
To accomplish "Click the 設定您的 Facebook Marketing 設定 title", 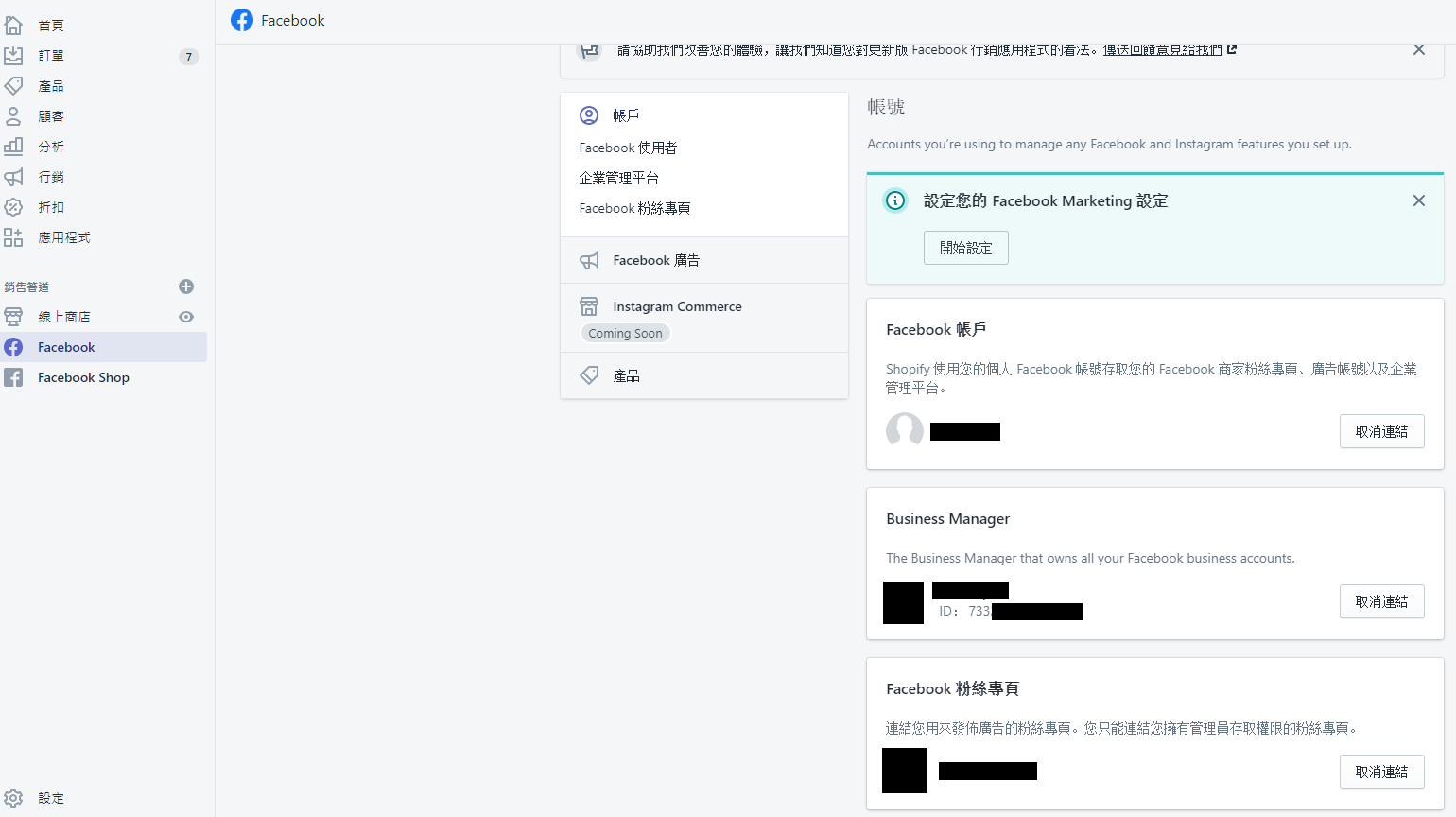I will pyautogui.click(x=1046, y=200).
